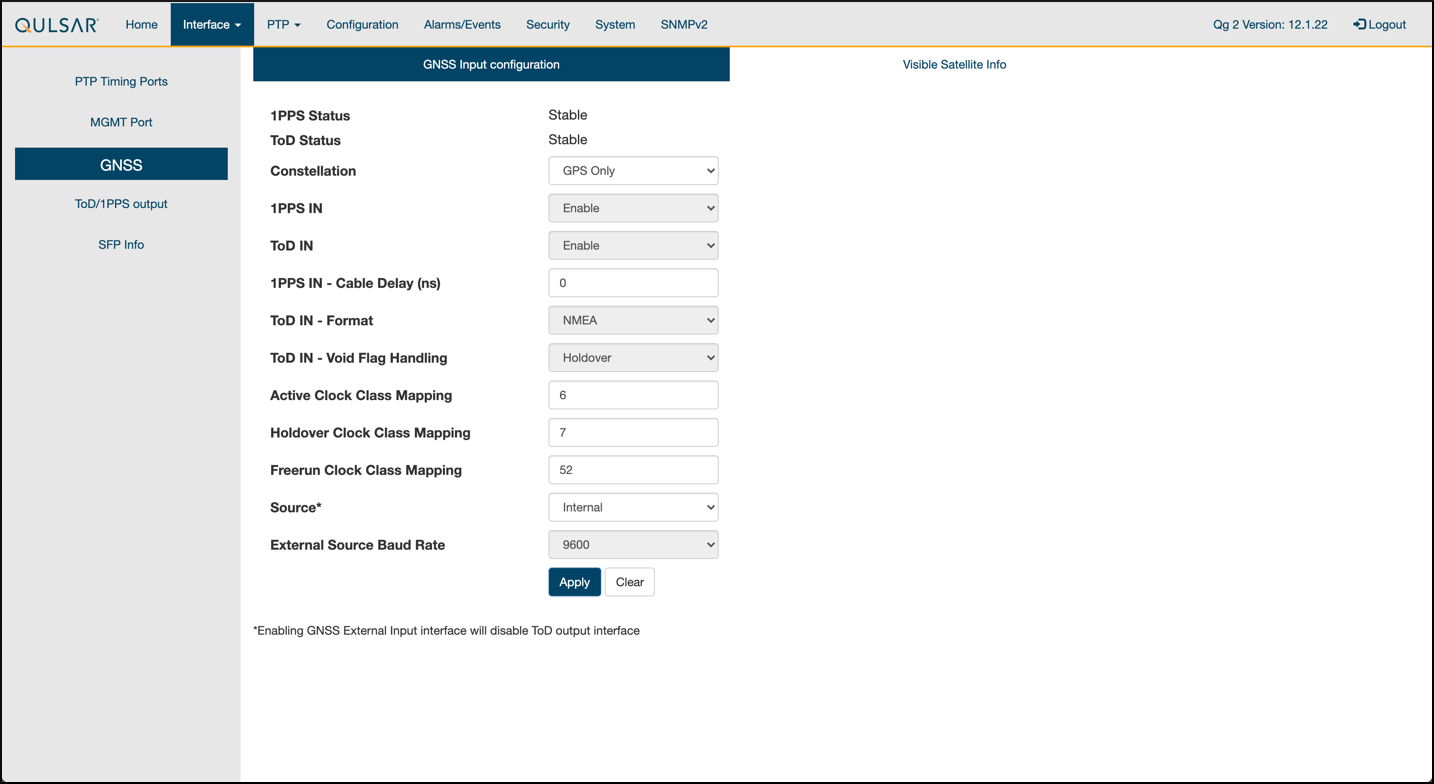1434x784 pixels.
Task: Expand the ToD IN Format dropdown
Action: coord(633,321)
